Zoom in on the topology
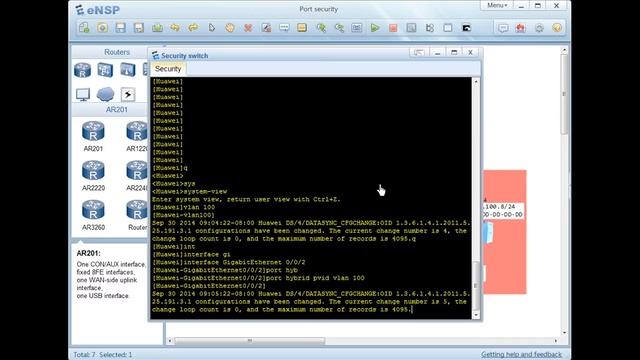This screenshot has width=640, height=360. tap(321, 28)
